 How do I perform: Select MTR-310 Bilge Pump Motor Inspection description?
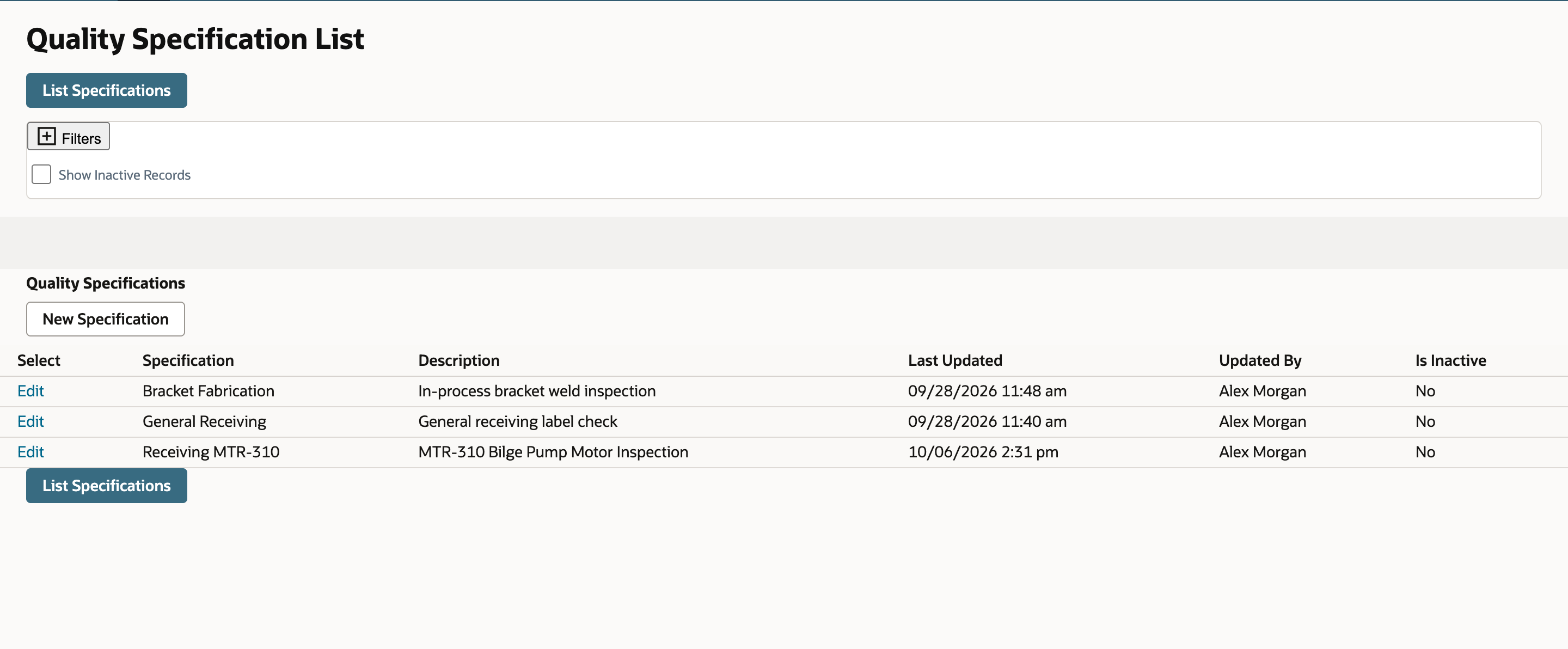[x=553, y=452]
